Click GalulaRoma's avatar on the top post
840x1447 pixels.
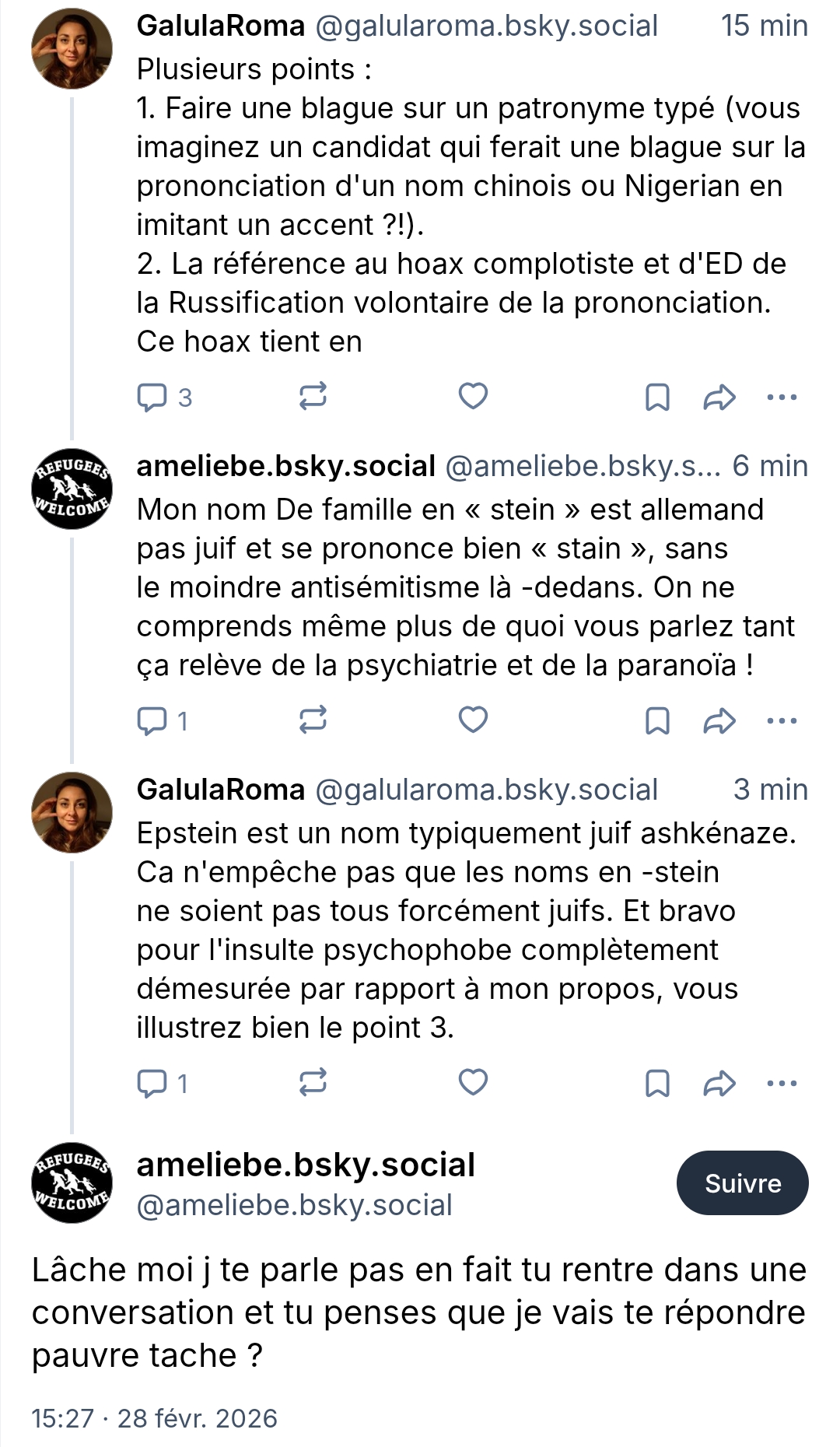coord(72,49)
